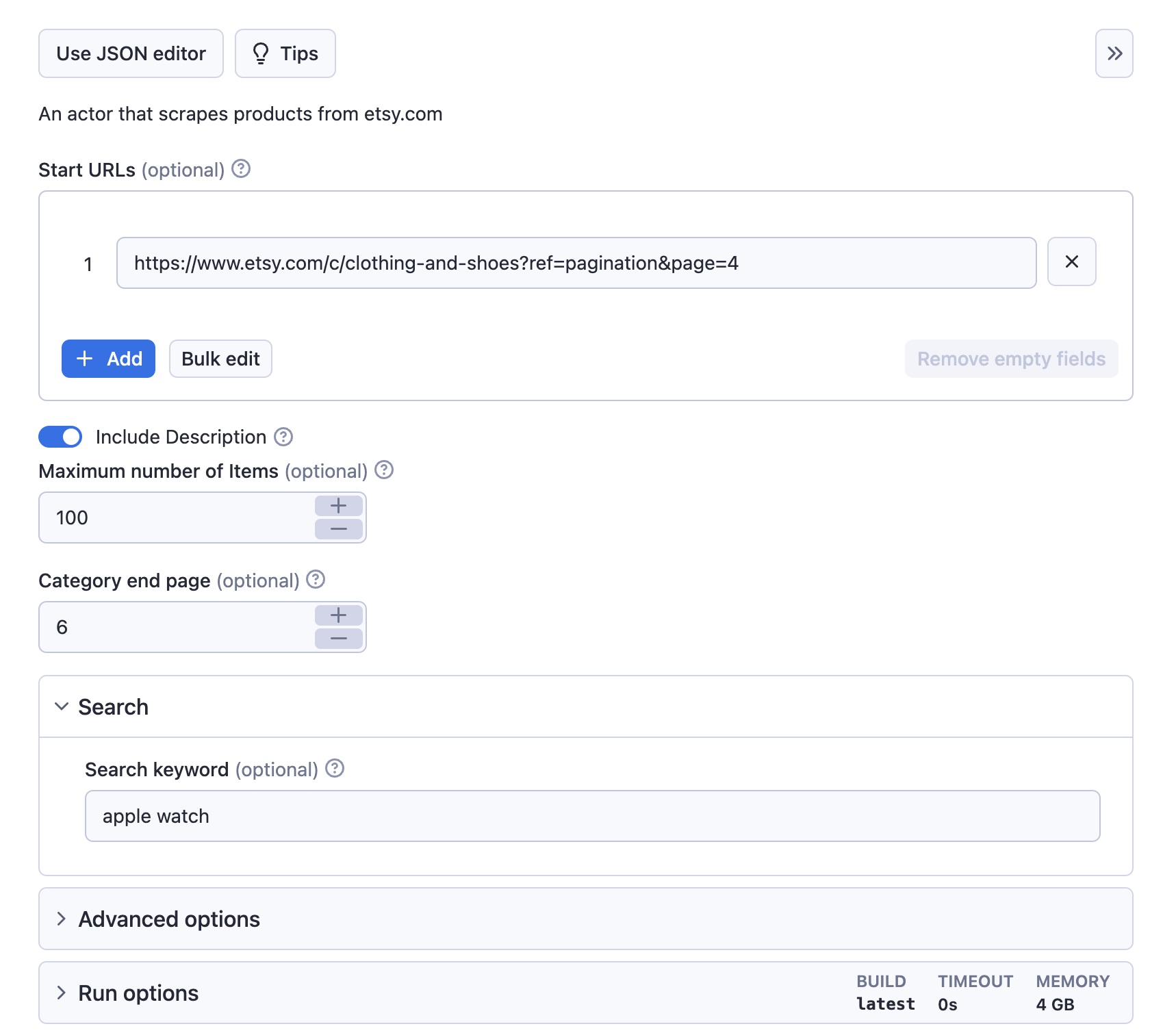
Task: Switch to the JSON editor
Action: point(131,53)
